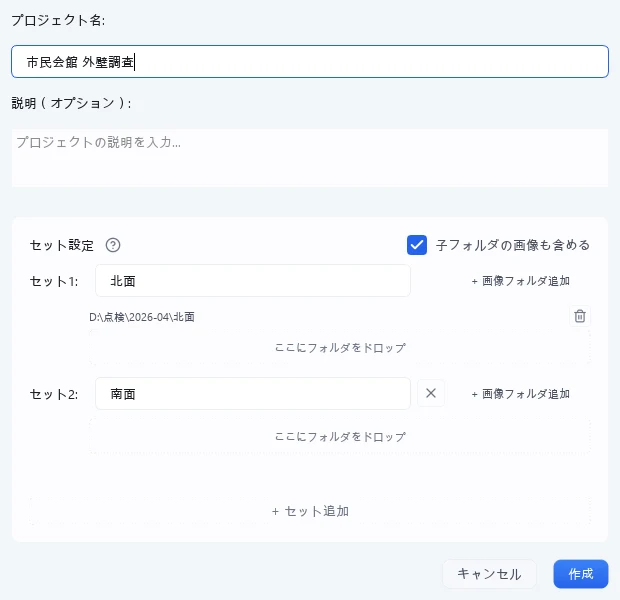Select the path text D:\点検\2026-04\北面
Viewport: 620px width, 600px height.
142,317
